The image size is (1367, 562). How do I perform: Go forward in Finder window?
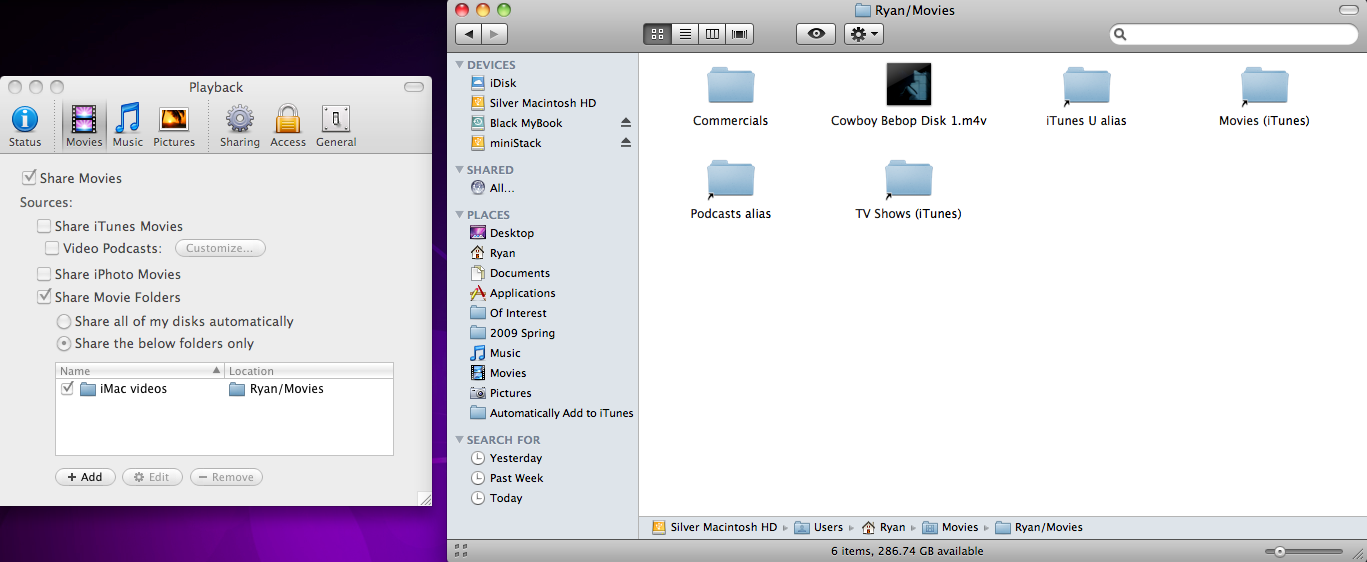[494, 34]
